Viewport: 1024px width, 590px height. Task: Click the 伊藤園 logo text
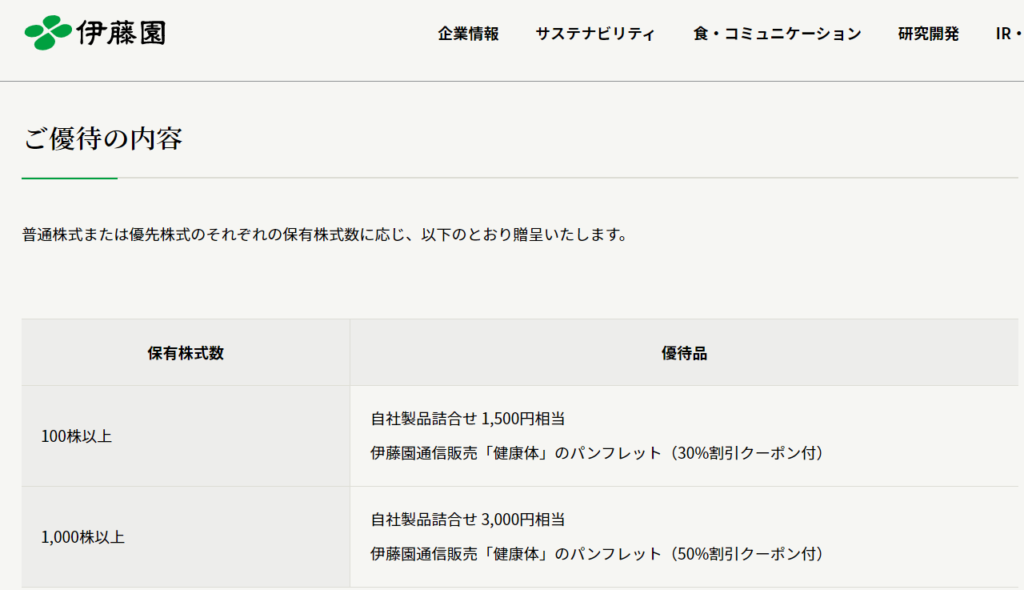point(121,33)
